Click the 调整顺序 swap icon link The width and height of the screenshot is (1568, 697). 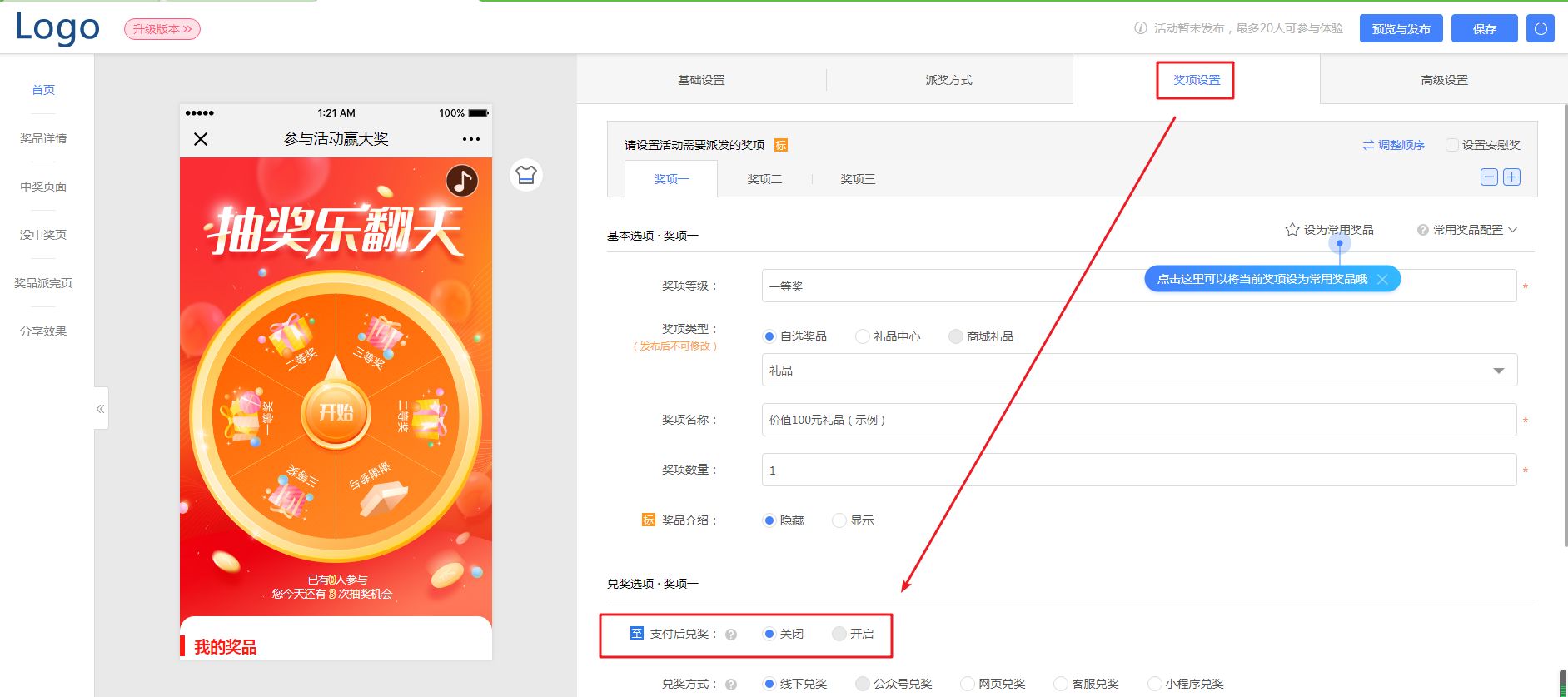pyautogui.click(x=1393, y=145)
